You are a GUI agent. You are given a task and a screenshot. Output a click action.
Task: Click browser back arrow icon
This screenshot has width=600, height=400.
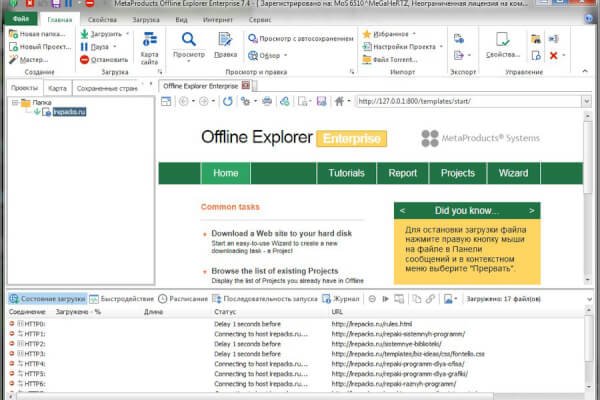pyautogui.click(x=183, y=101)
